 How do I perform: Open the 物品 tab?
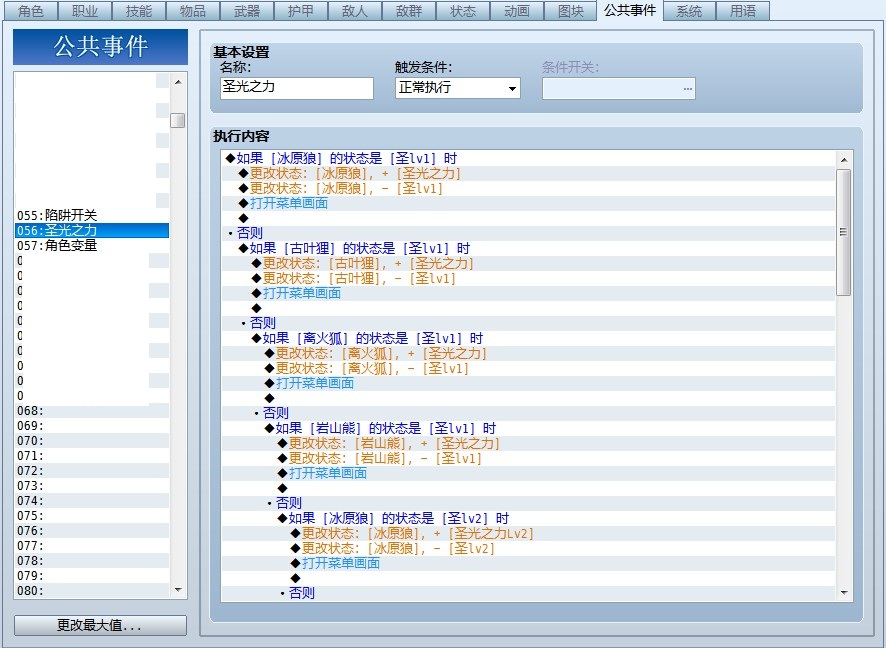[x=193, y=11]
